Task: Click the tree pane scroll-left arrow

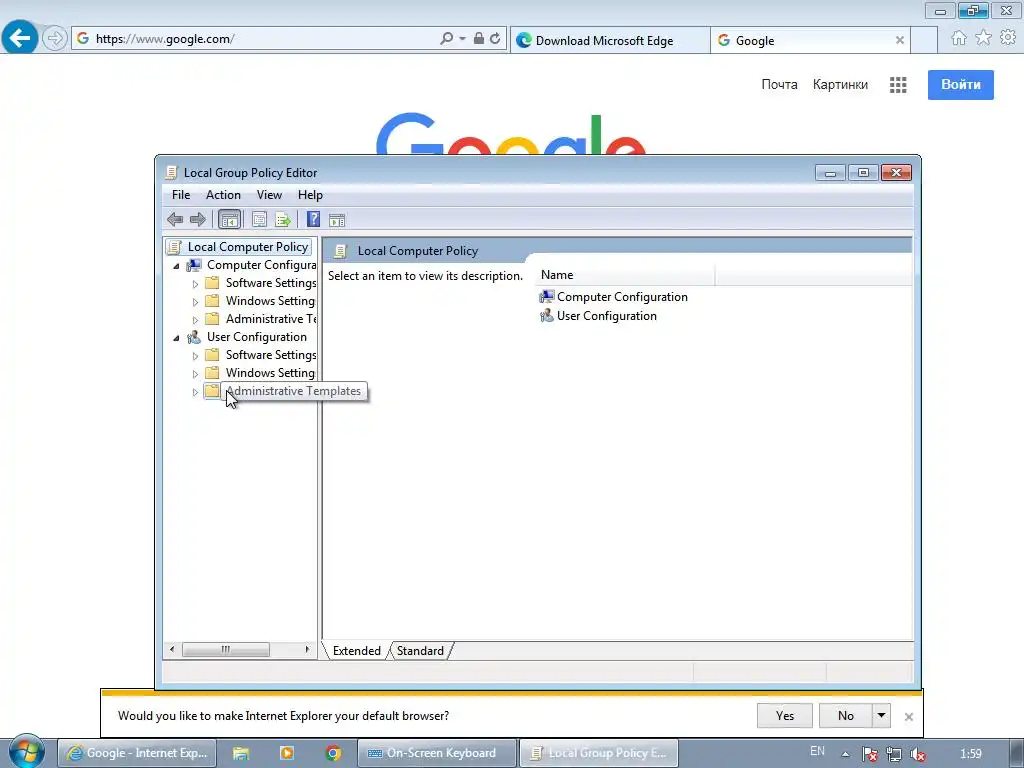Action: click(x=172, y=649)
